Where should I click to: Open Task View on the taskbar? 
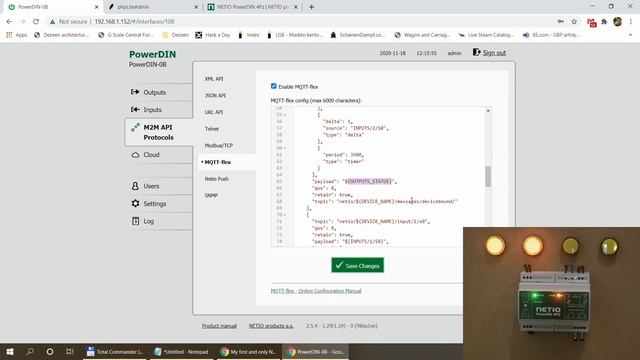70,351
